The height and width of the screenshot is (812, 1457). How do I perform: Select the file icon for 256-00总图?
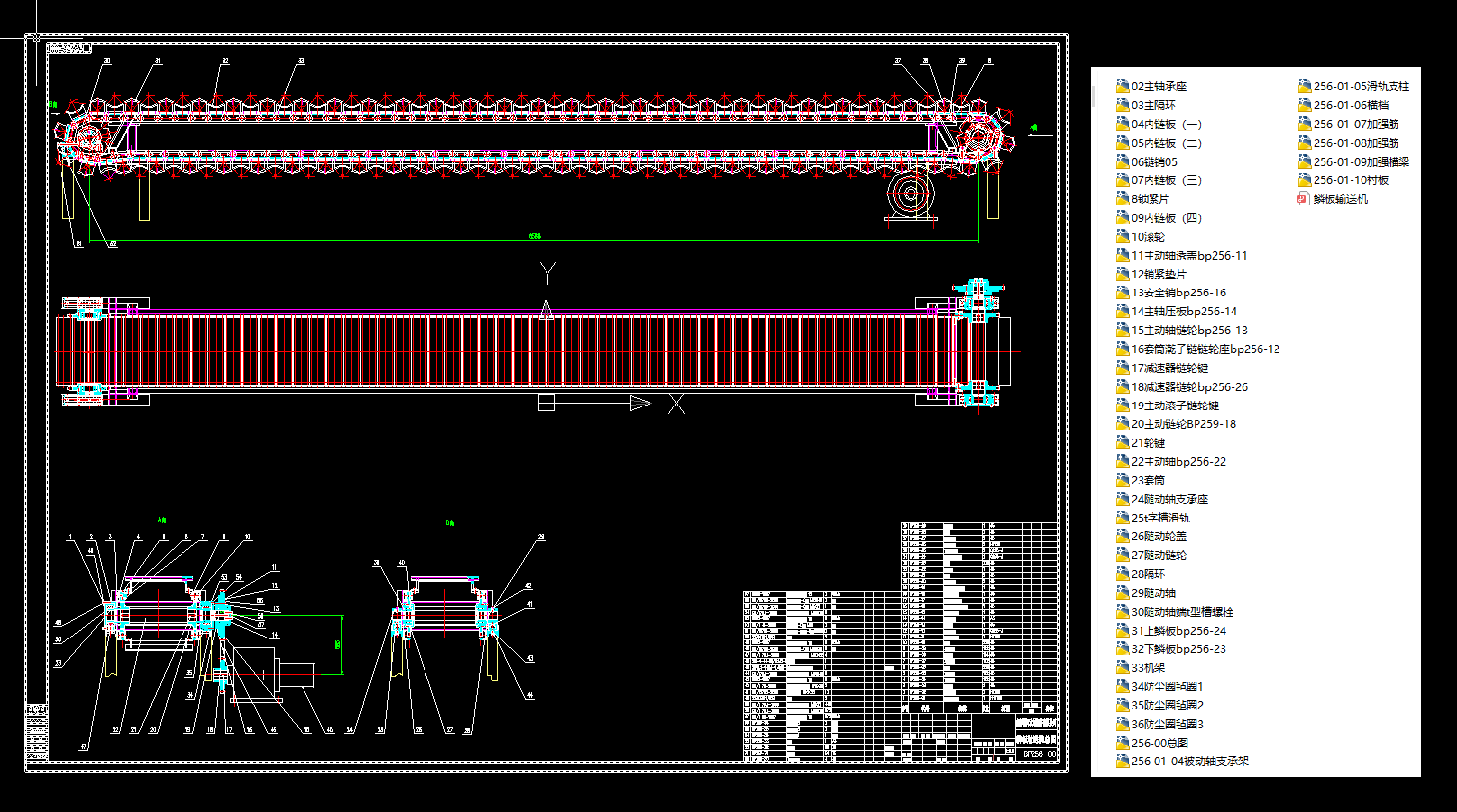(1122, 743)
